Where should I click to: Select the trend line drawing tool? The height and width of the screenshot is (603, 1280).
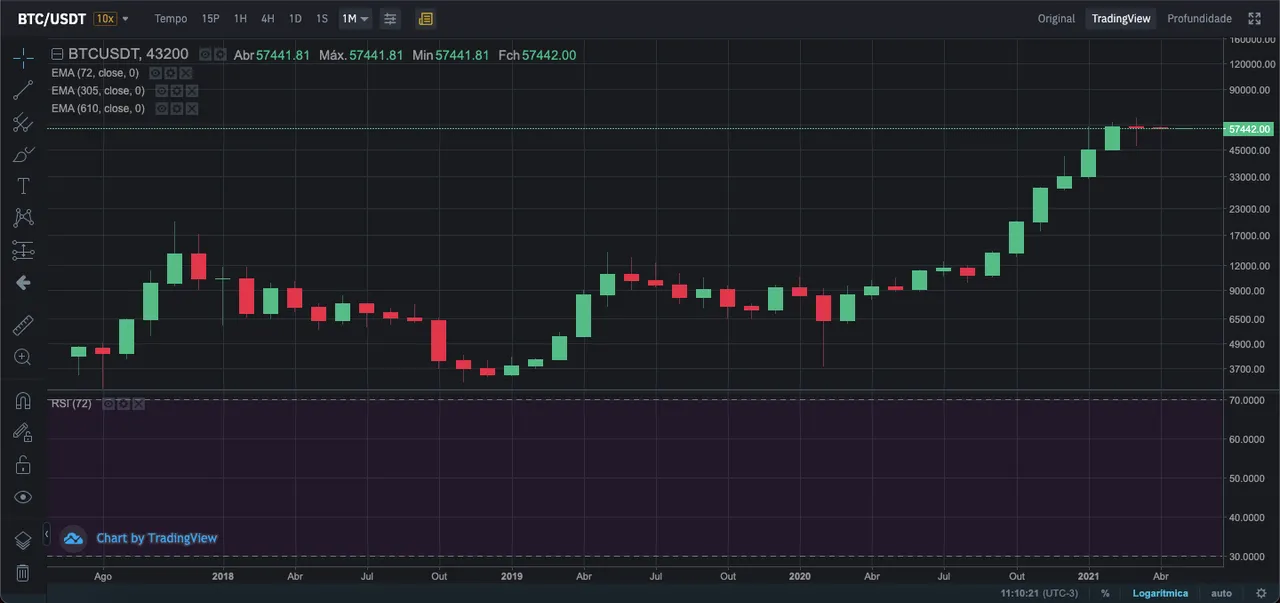pos(23,90)
